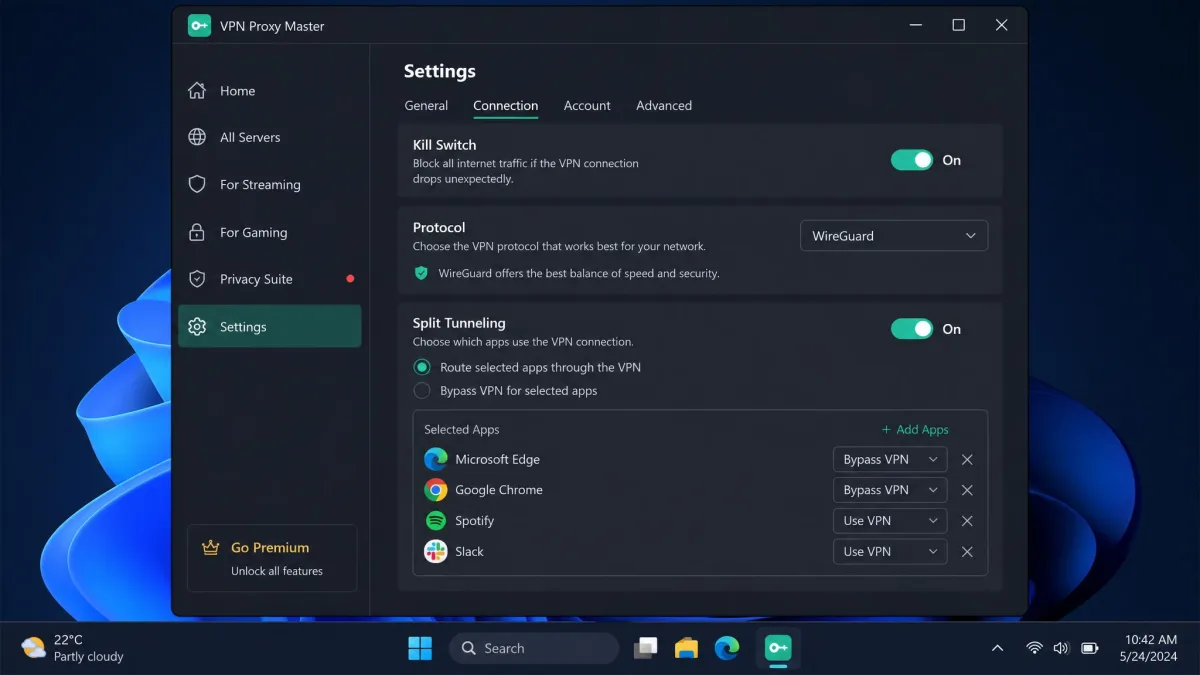The height and width of the screenshot is (675, 1200).
Task: Click the Protocol section title
Action: [x=439, y=228]
